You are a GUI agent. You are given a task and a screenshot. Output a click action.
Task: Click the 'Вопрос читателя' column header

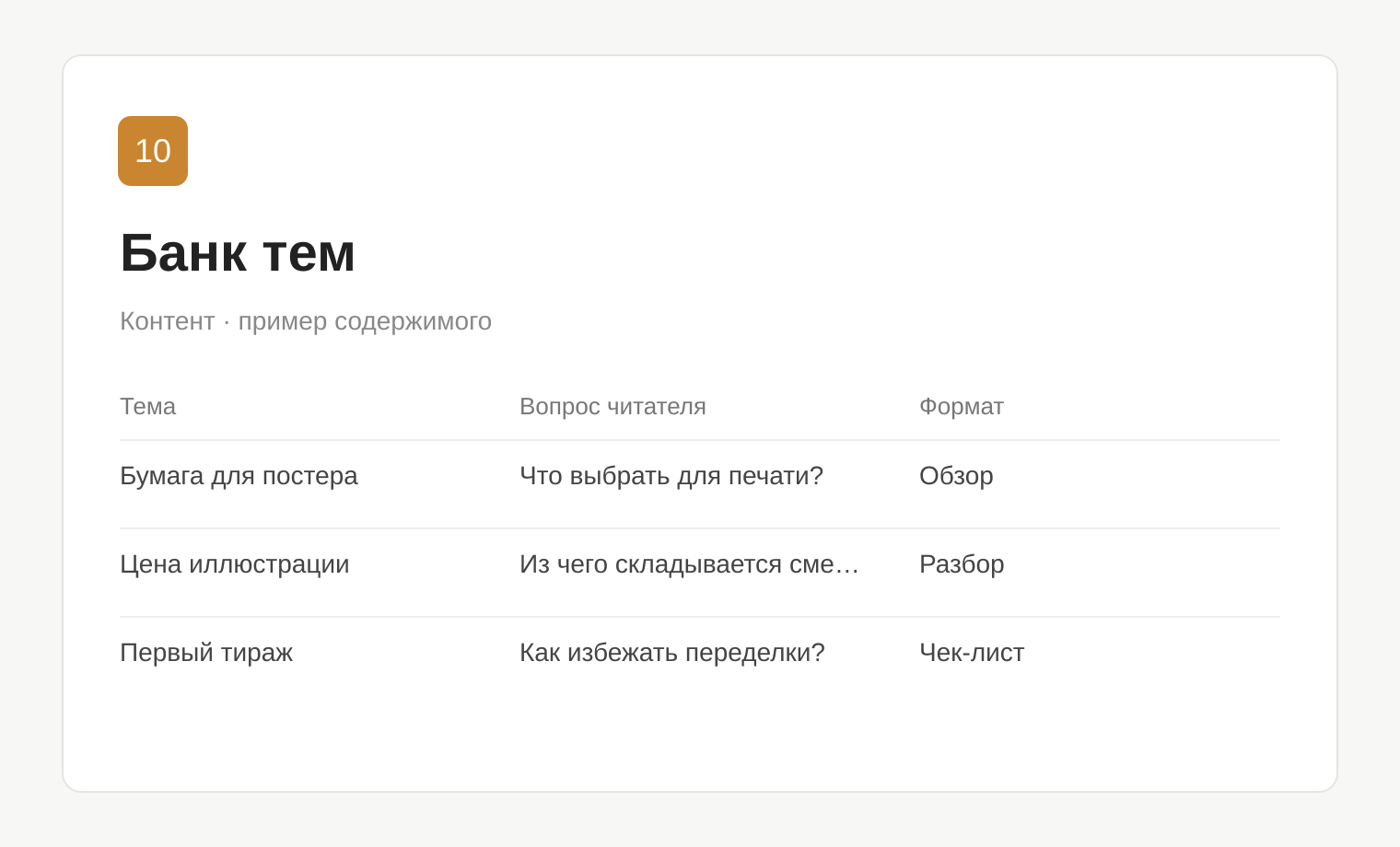(x=612, y=406)
